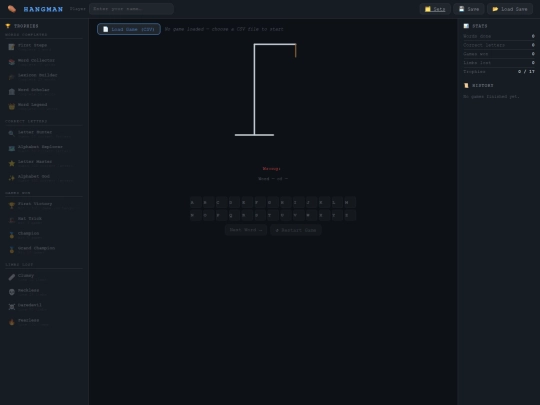Select the Alphabet Explorer map icon
This screenshot has width=540, height=405.
(12, 148)
